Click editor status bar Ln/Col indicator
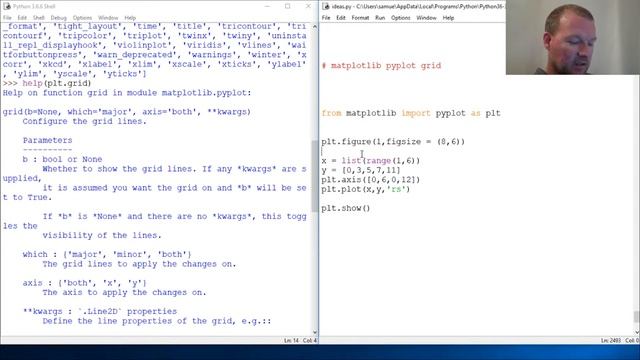This screenshot has height=360, width=640. pos(620,340)
